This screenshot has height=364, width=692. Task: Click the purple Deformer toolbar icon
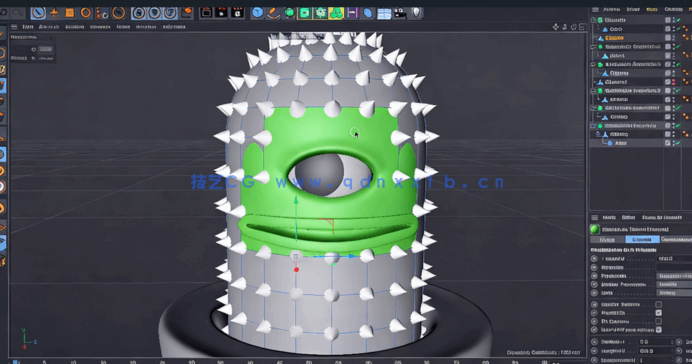point(352,13)
